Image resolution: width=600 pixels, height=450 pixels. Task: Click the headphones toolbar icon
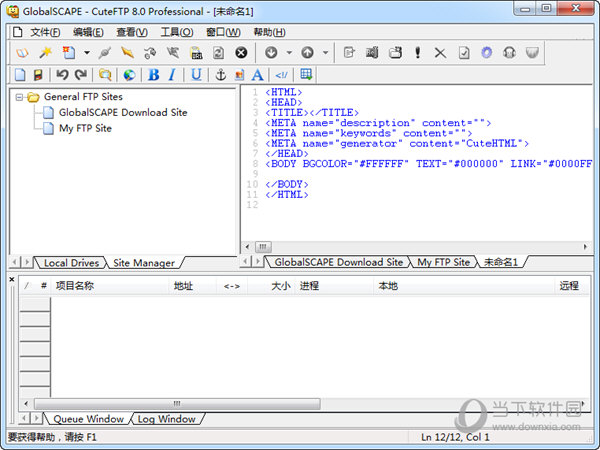coord(509,52)
